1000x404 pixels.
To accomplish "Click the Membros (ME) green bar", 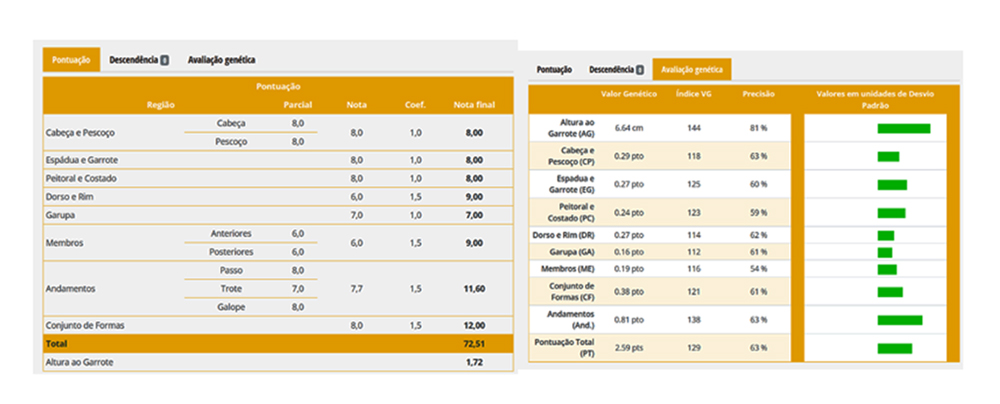I will [887, 270].
